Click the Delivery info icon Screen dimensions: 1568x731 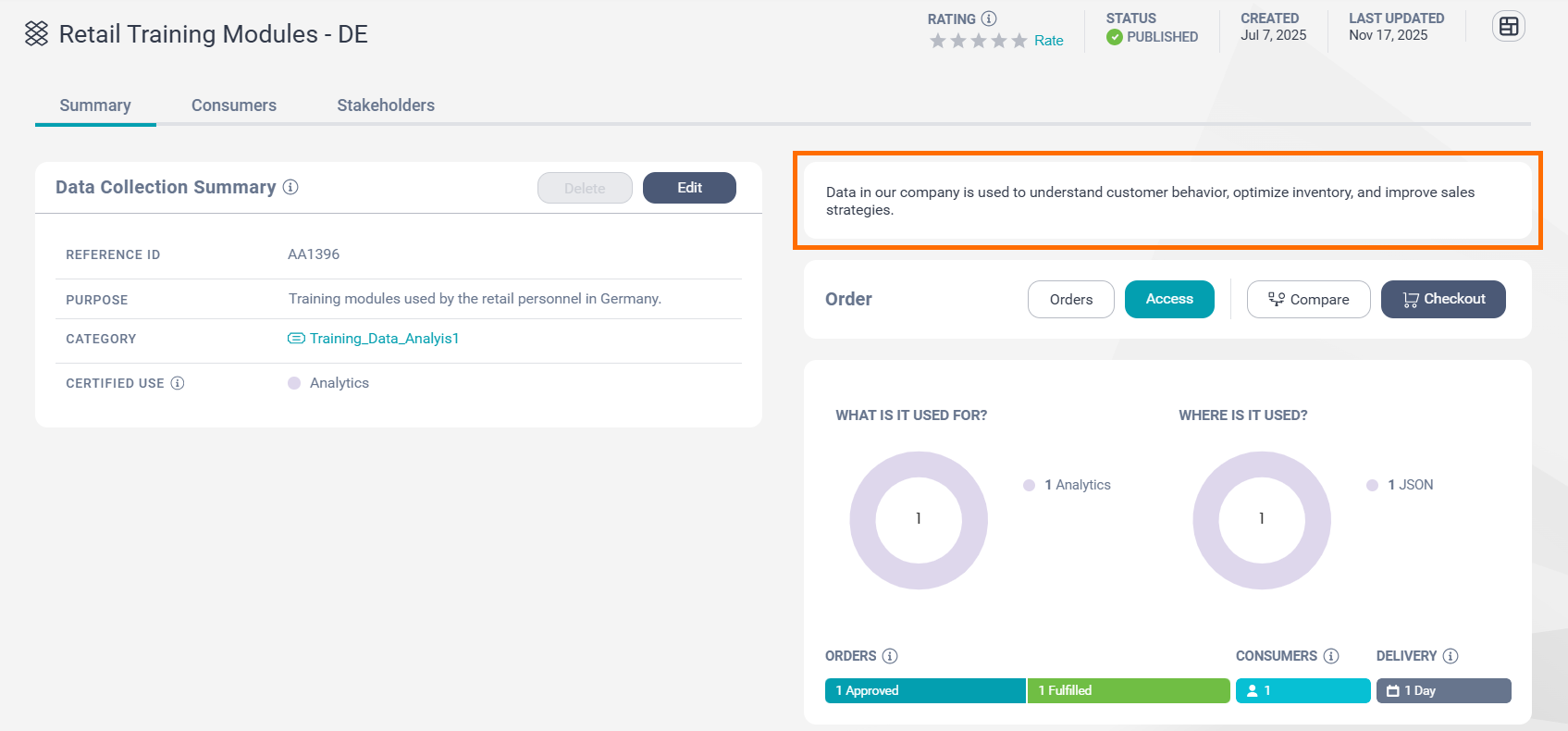click(1451, 656)
